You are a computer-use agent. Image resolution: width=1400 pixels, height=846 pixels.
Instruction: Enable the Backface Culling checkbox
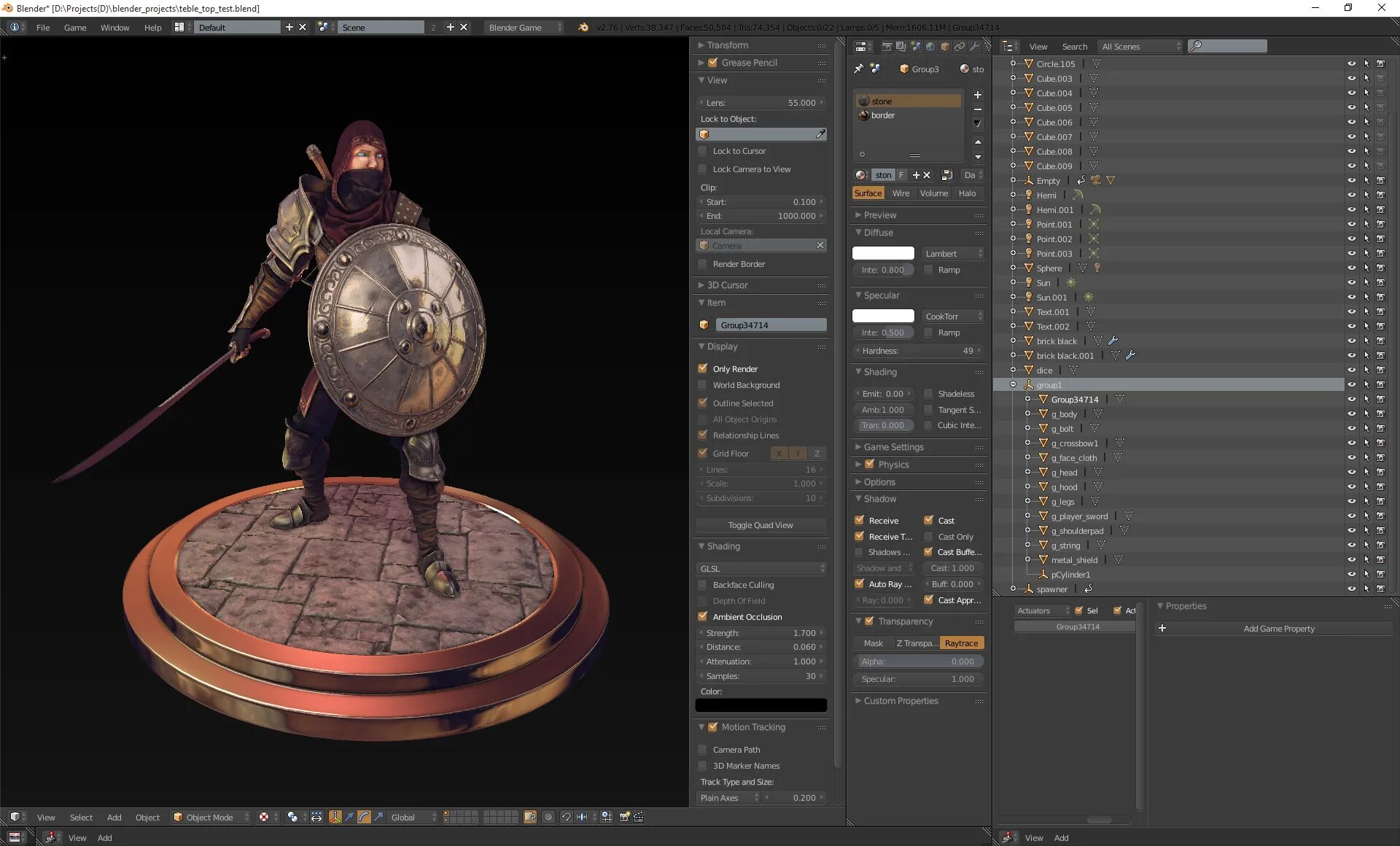pos(703,584)
